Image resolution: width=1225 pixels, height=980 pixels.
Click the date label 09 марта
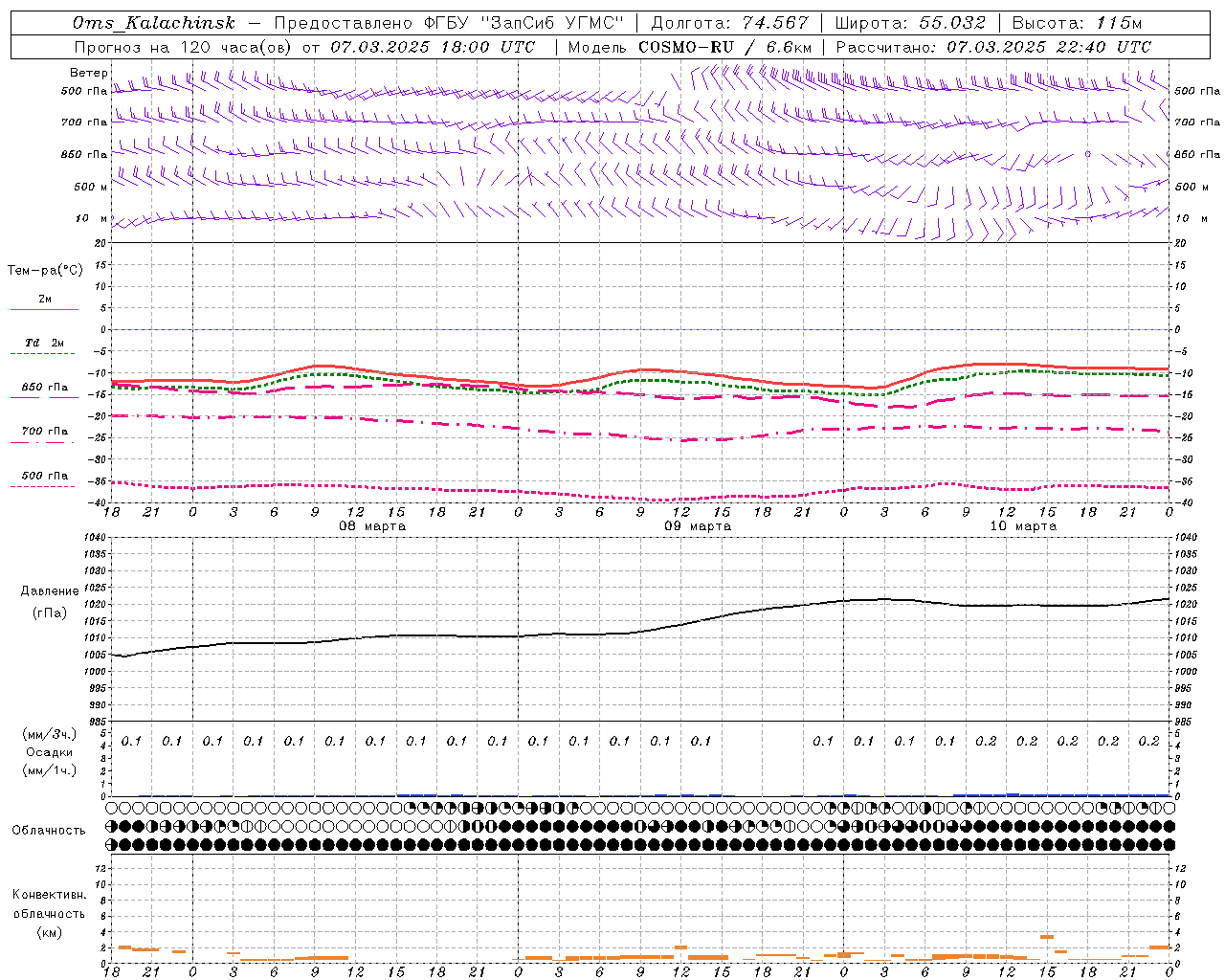tap(698, 526)
